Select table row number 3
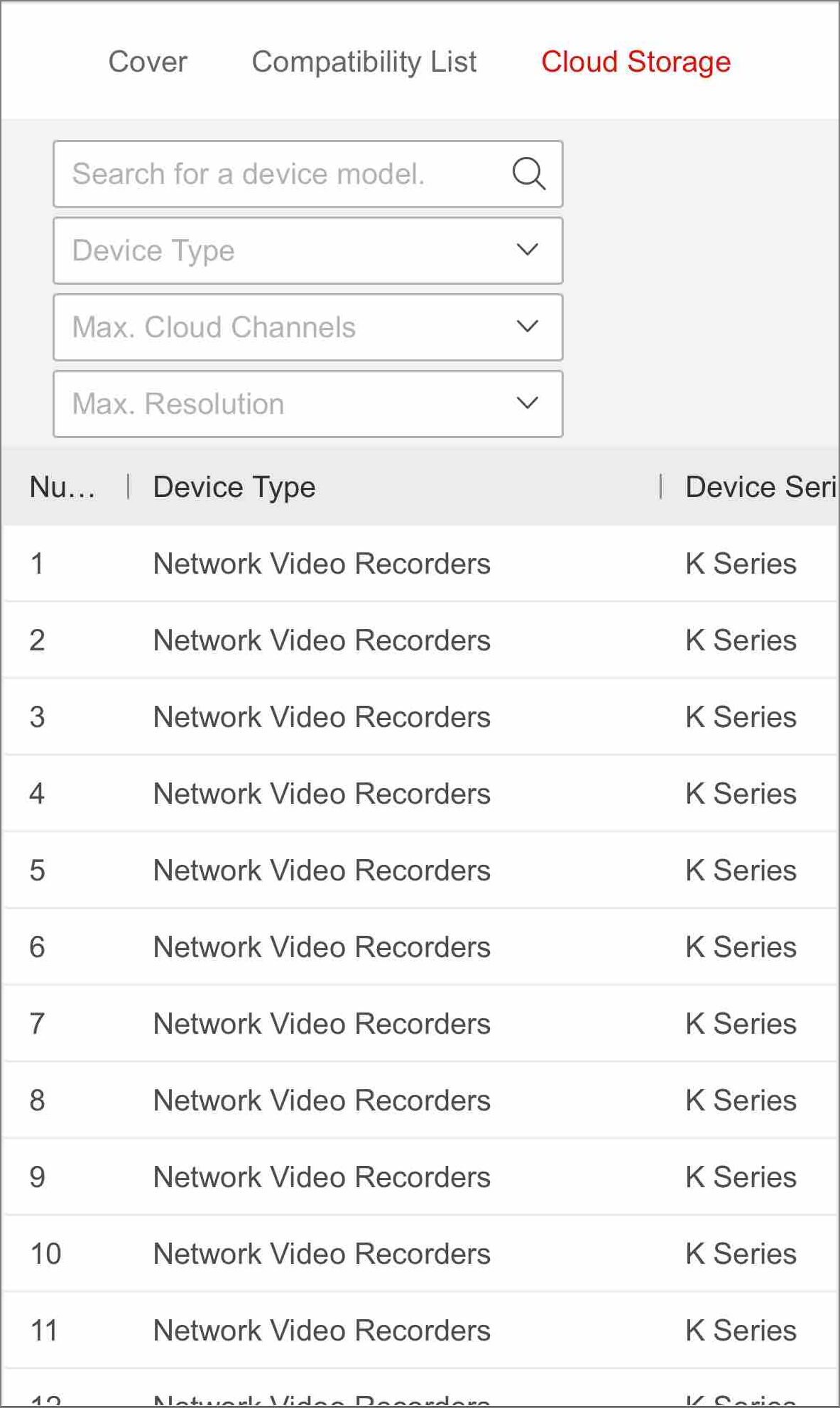Image resolution: width=840 pixels, height=1408 pixels. (x=420, y=717)
